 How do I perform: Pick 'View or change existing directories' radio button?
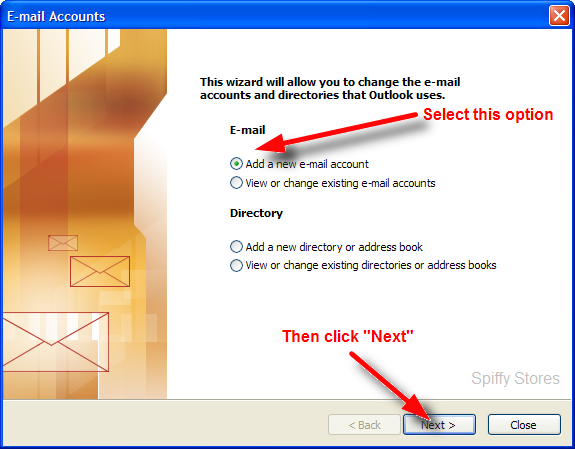(x=236, y=265)
